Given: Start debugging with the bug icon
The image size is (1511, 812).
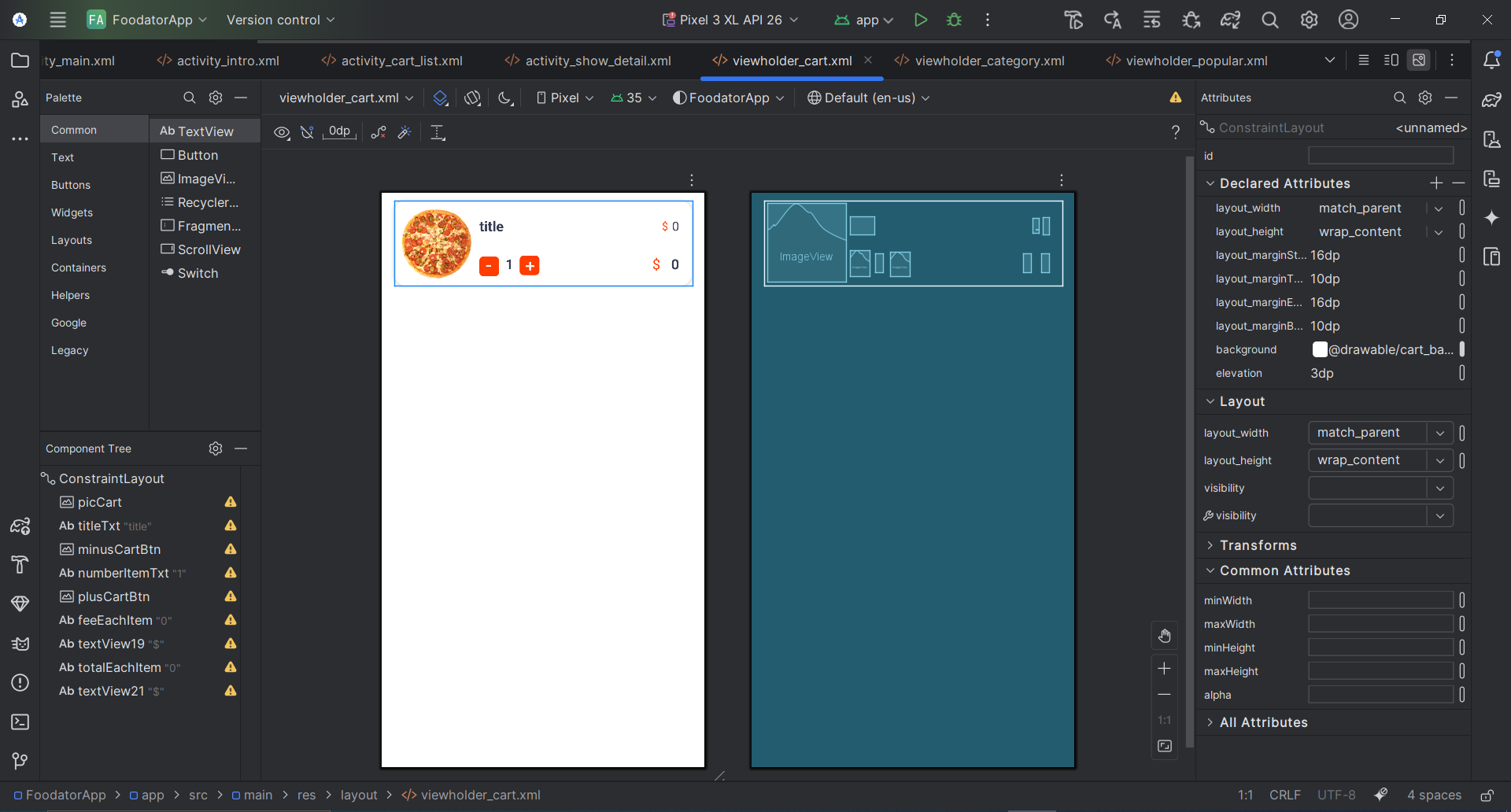Looking at the screenshot, I should [x=954, y=20].
